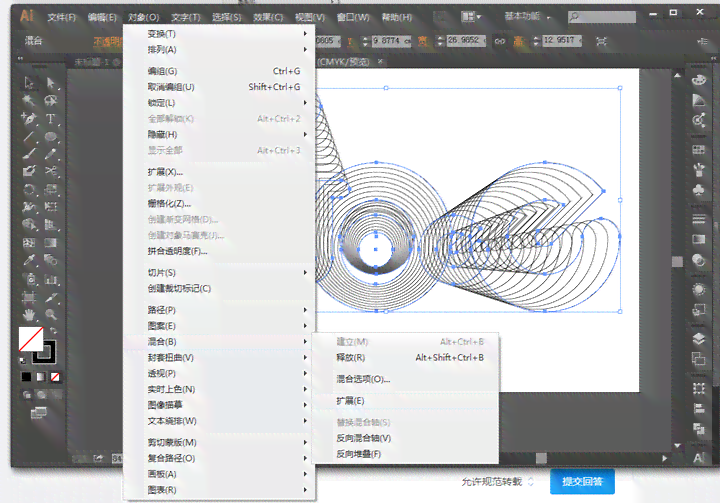Select the Paintbrush tool
Viewport: 720px width, 503px height.
[29, 153]
